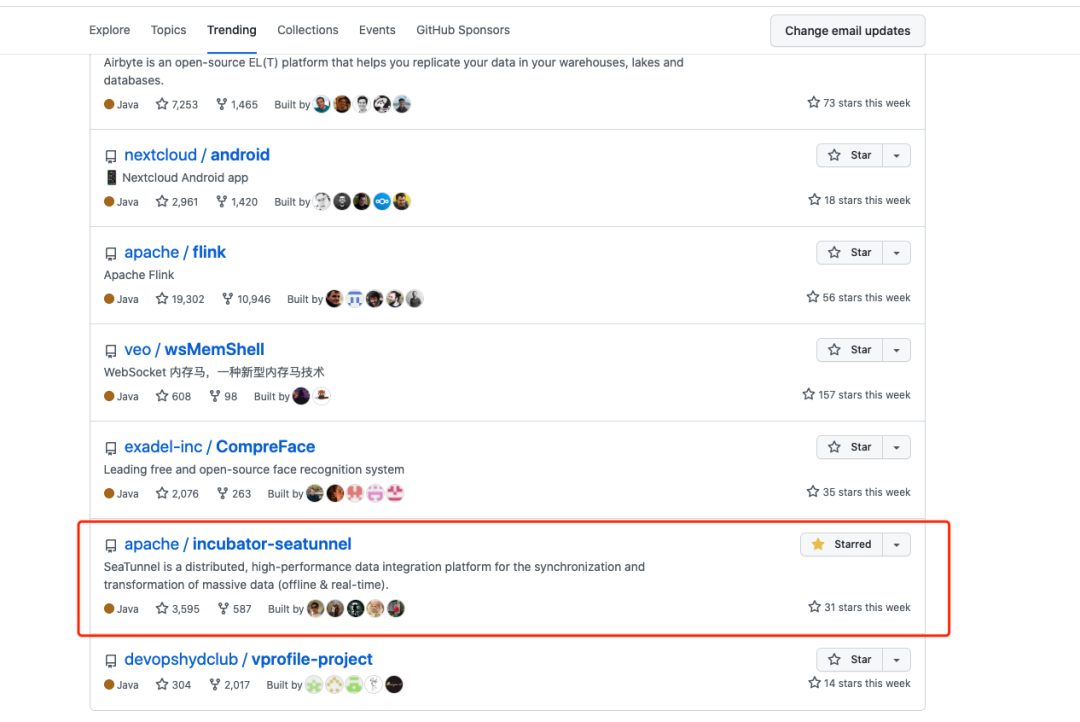Viewport: 1080px width, 722px height.
Task: Open the apache / flink repository link
Action: click(175, 252)
